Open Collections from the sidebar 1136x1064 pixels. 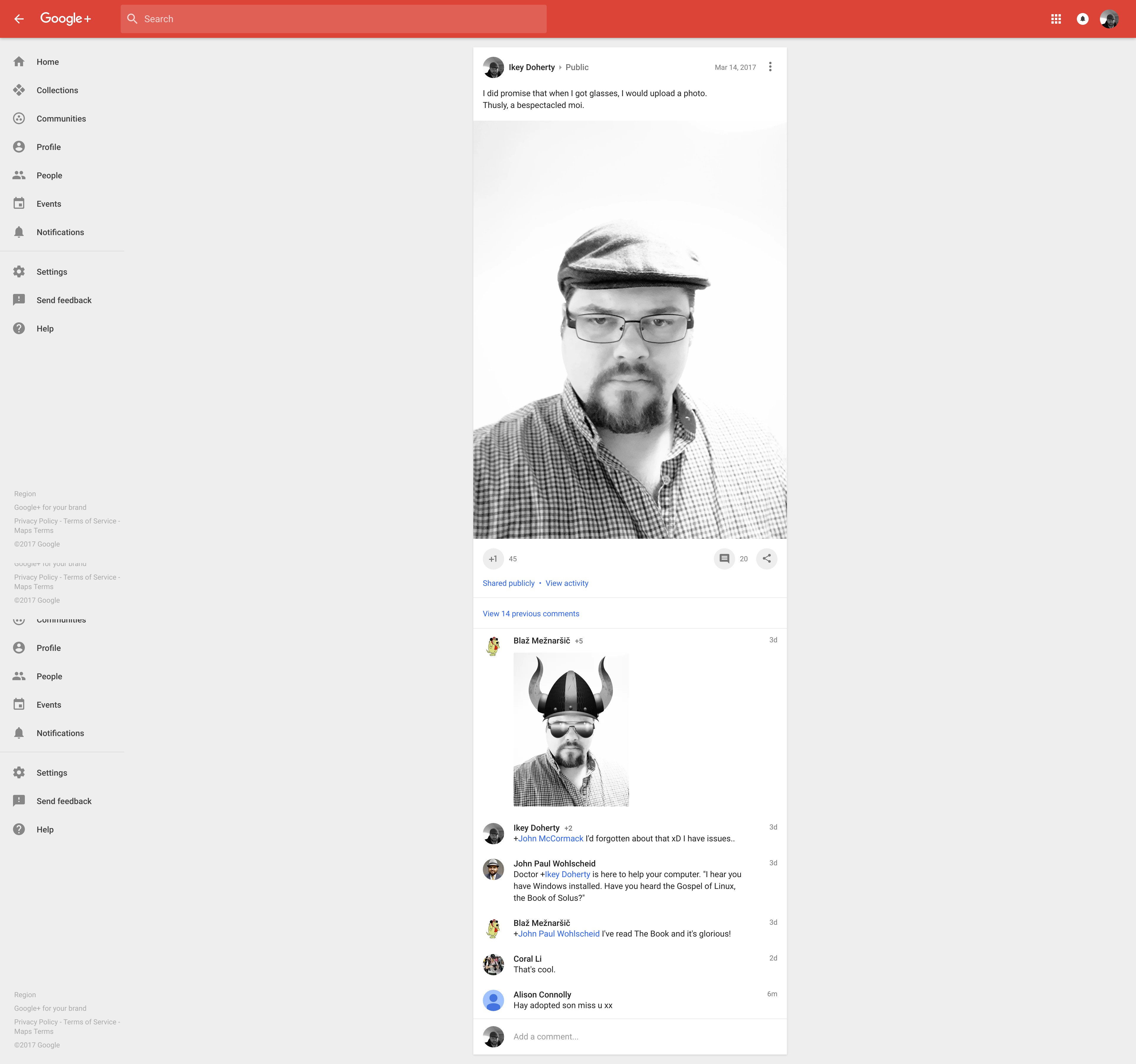tap(62, 90)
